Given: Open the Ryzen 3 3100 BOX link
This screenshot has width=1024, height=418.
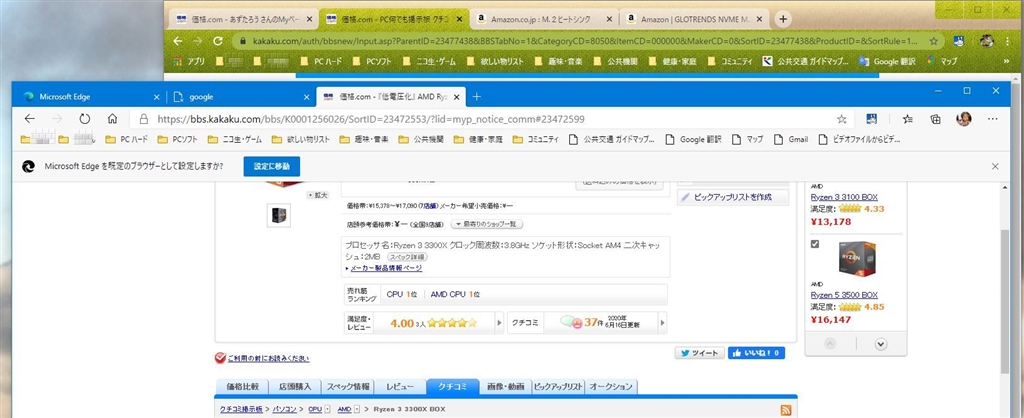Looking at the screenshot, I should [844, 197].
